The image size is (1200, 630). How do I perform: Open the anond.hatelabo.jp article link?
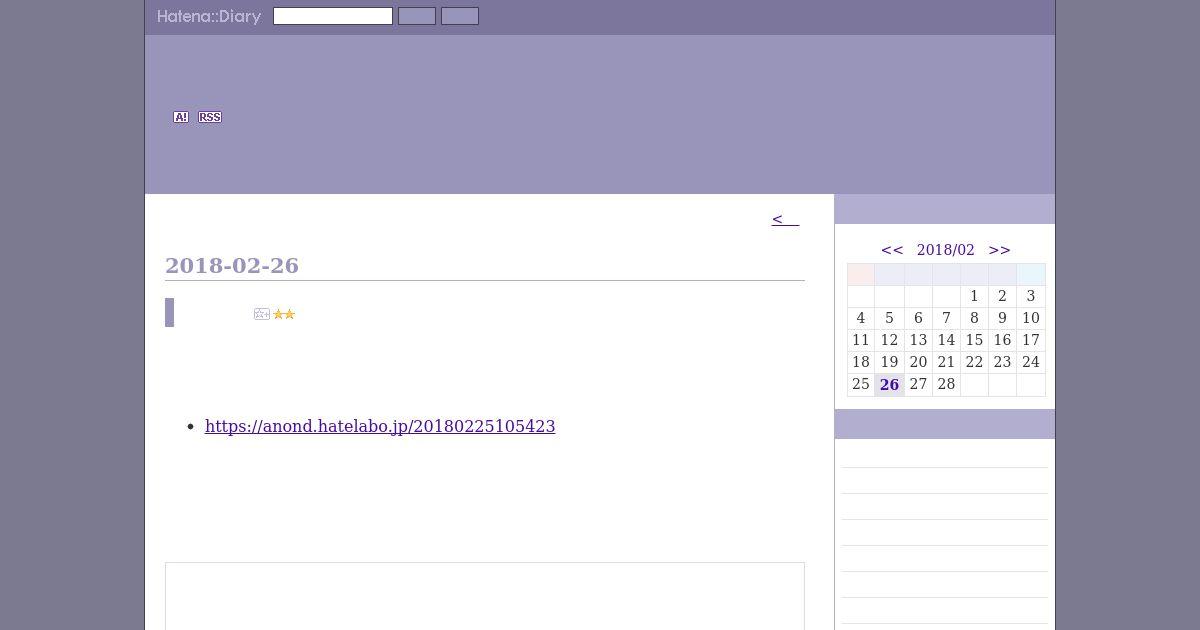click(x=380, y=426)
